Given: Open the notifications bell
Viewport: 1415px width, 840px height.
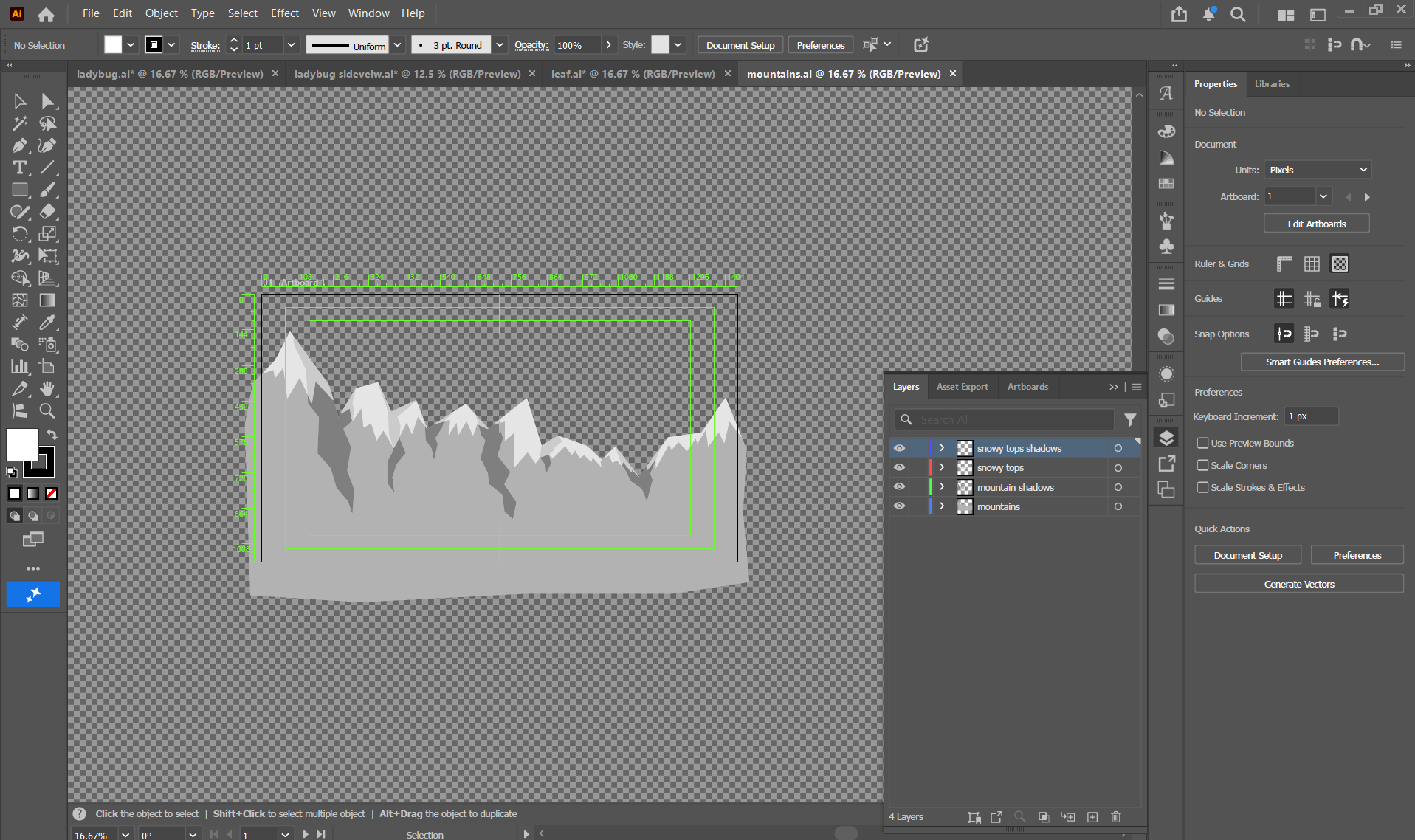Looking at the screenshot, I should pos(1208,14).
